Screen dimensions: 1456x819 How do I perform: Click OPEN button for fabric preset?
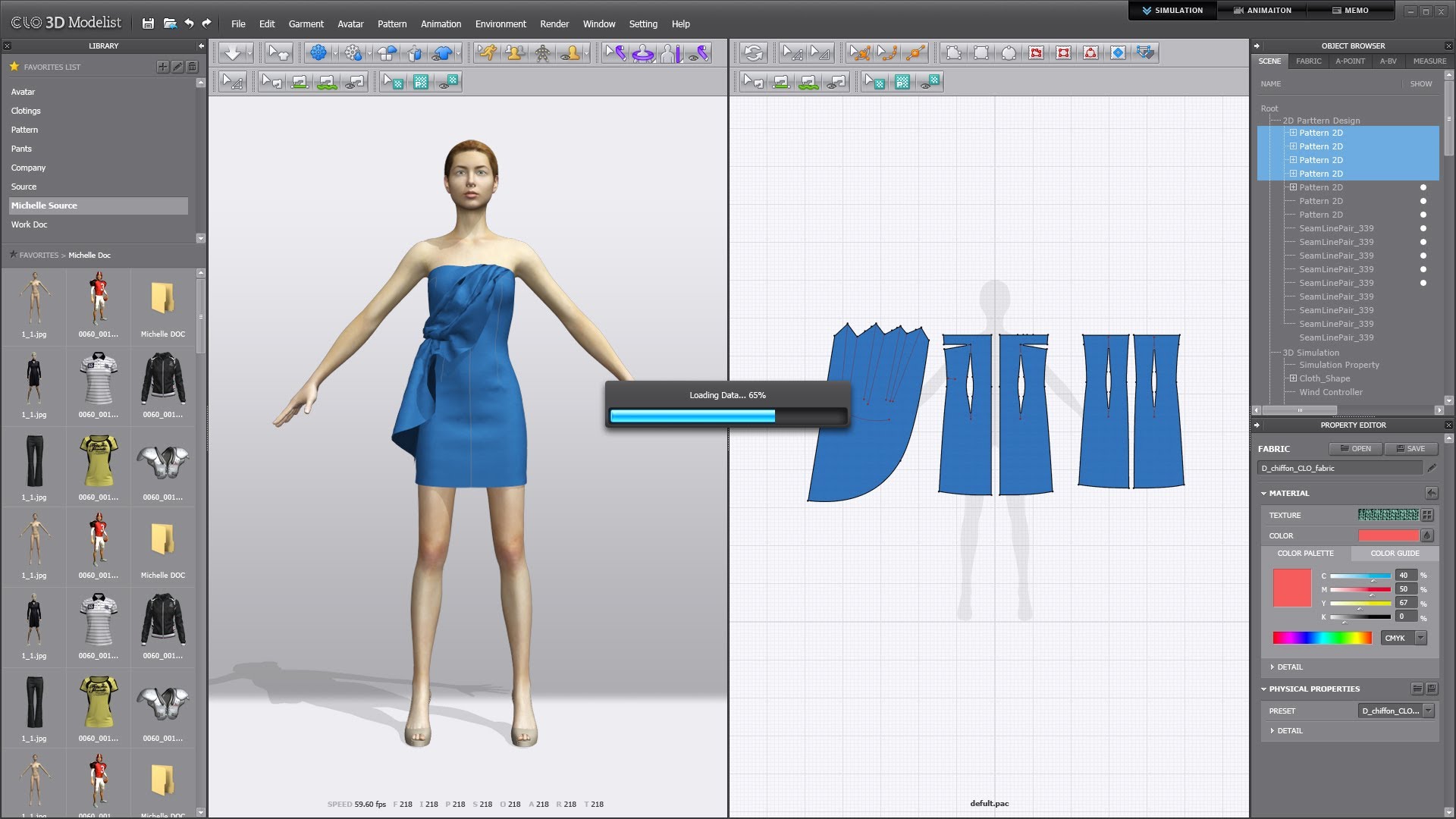[x=1357, y=448]
